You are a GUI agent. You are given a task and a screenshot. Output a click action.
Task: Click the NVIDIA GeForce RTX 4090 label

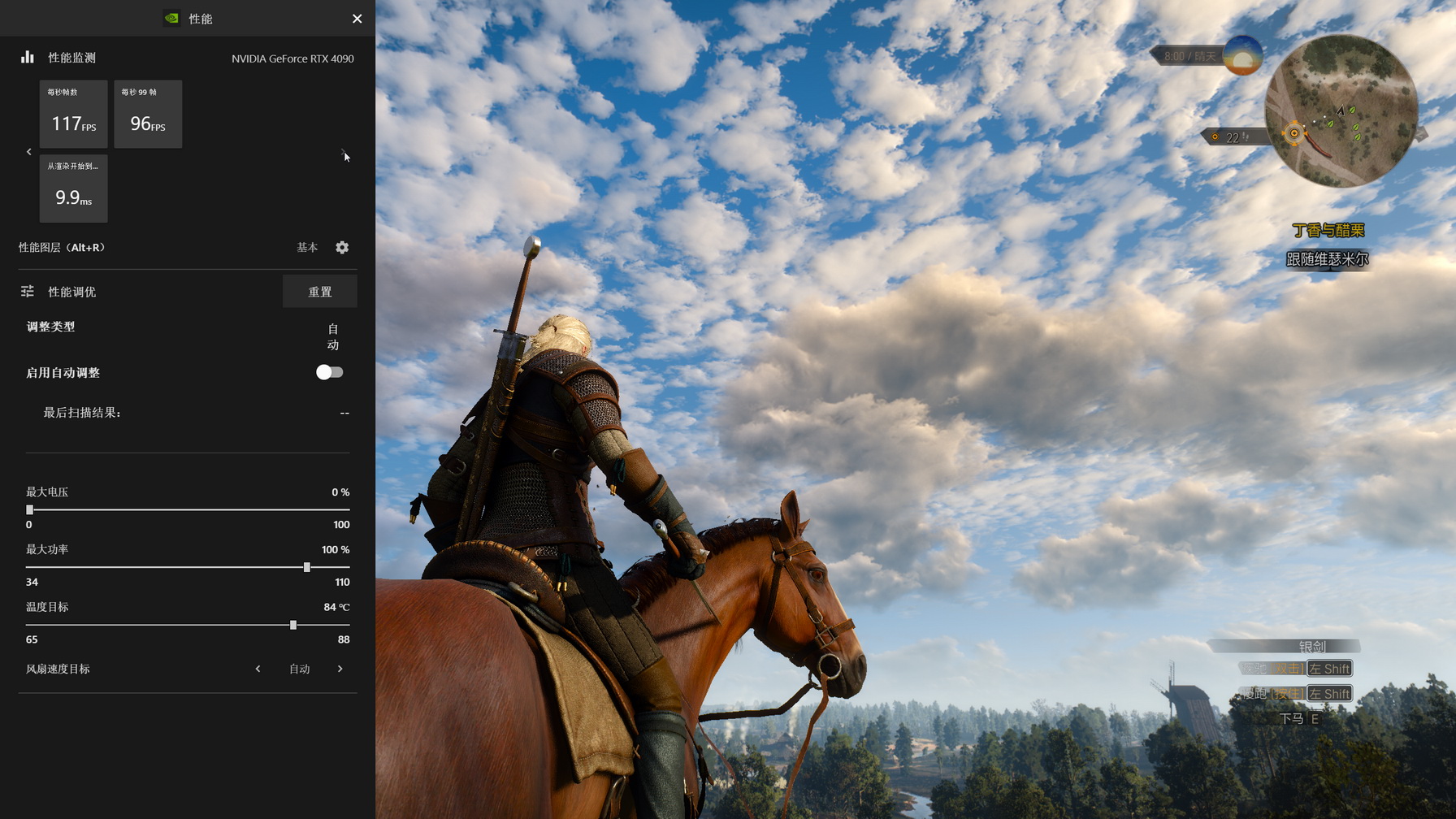tap(292, 58)
